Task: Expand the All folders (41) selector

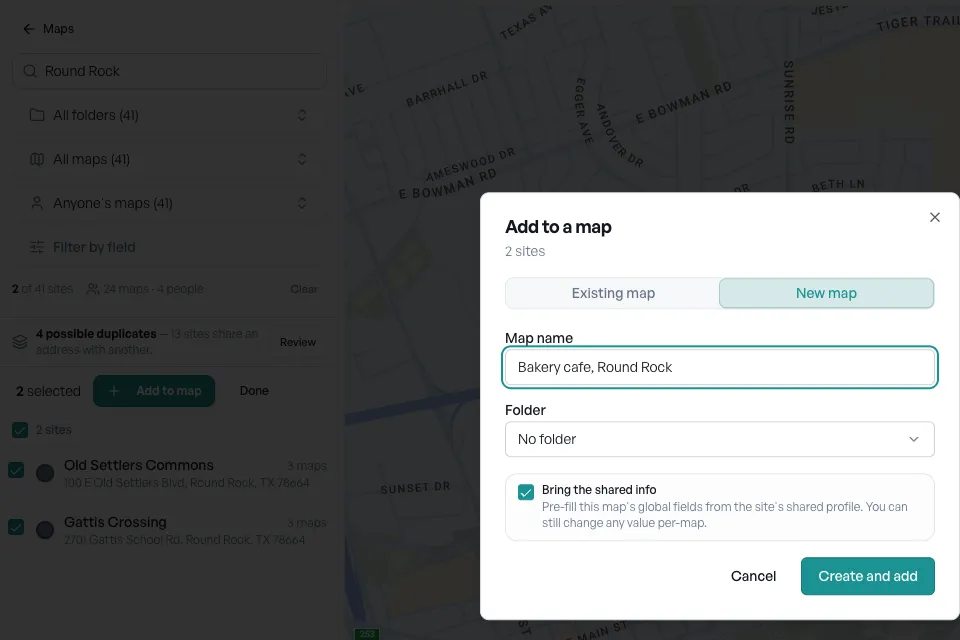Action: tap(169, 115)
